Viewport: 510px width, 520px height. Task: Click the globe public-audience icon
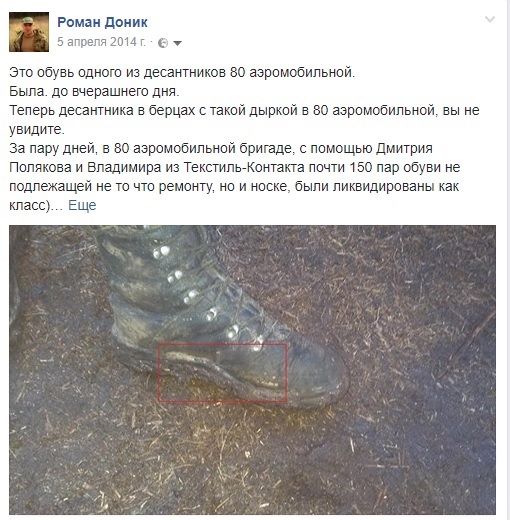click(x=163, y=43)
